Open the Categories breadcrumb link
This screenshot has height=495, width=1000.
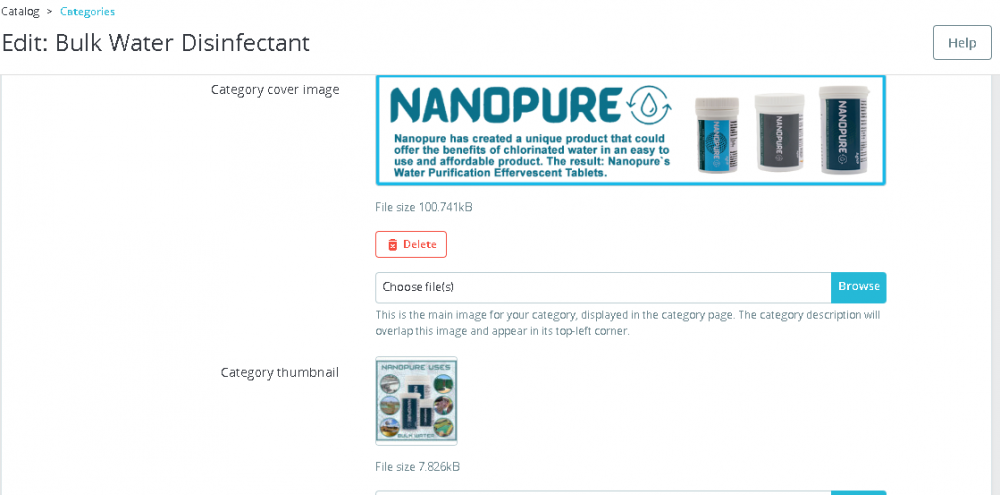[x=87, y=11]
